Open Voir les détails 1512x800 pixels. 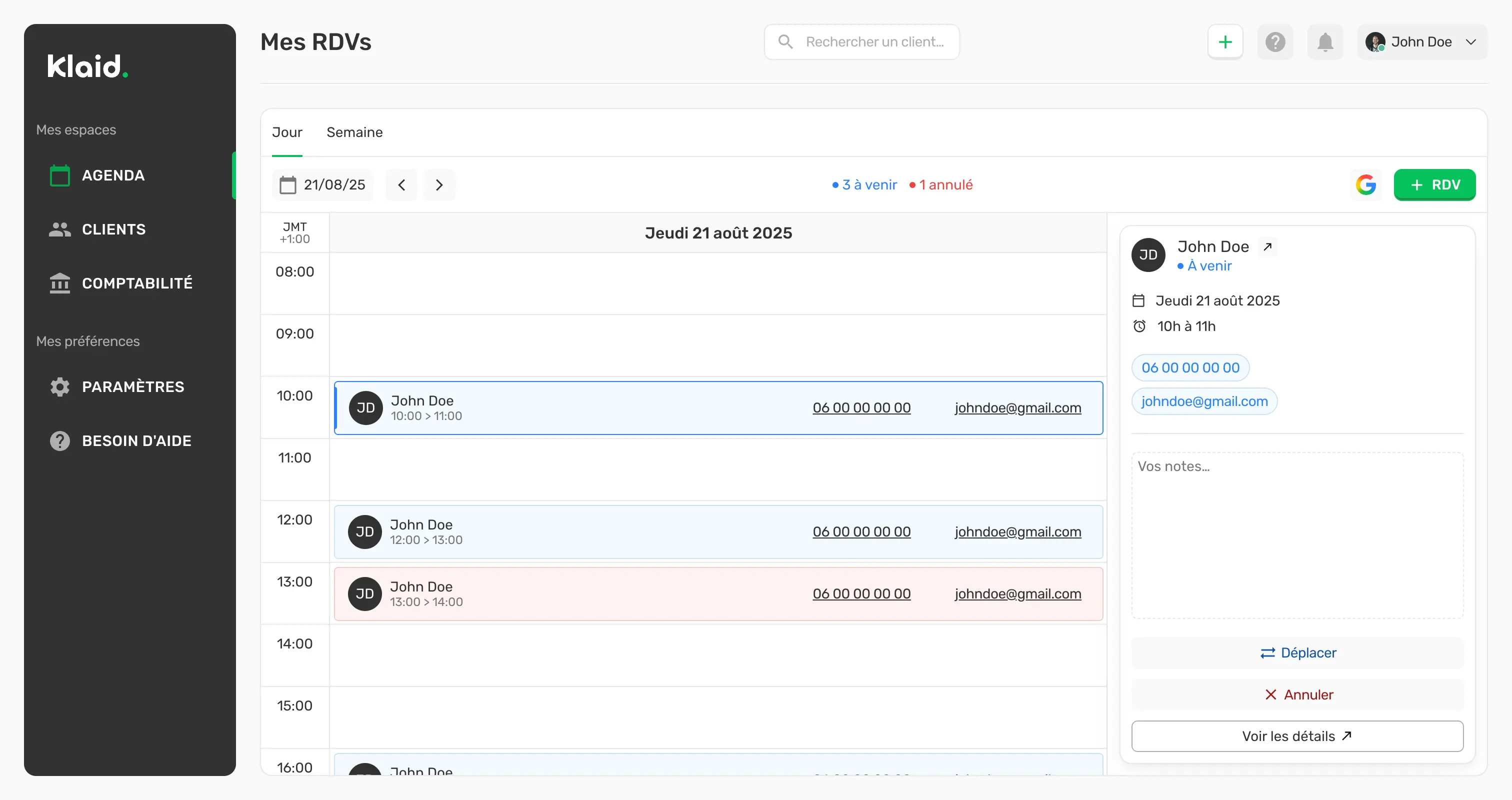[1297, 736]
